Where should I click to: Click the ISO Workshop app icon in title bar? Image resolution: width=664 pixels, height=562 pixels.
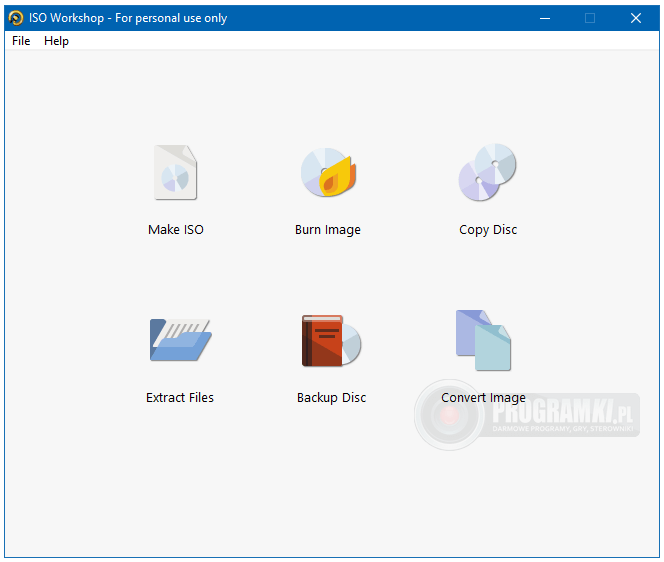tap(16, 18)
